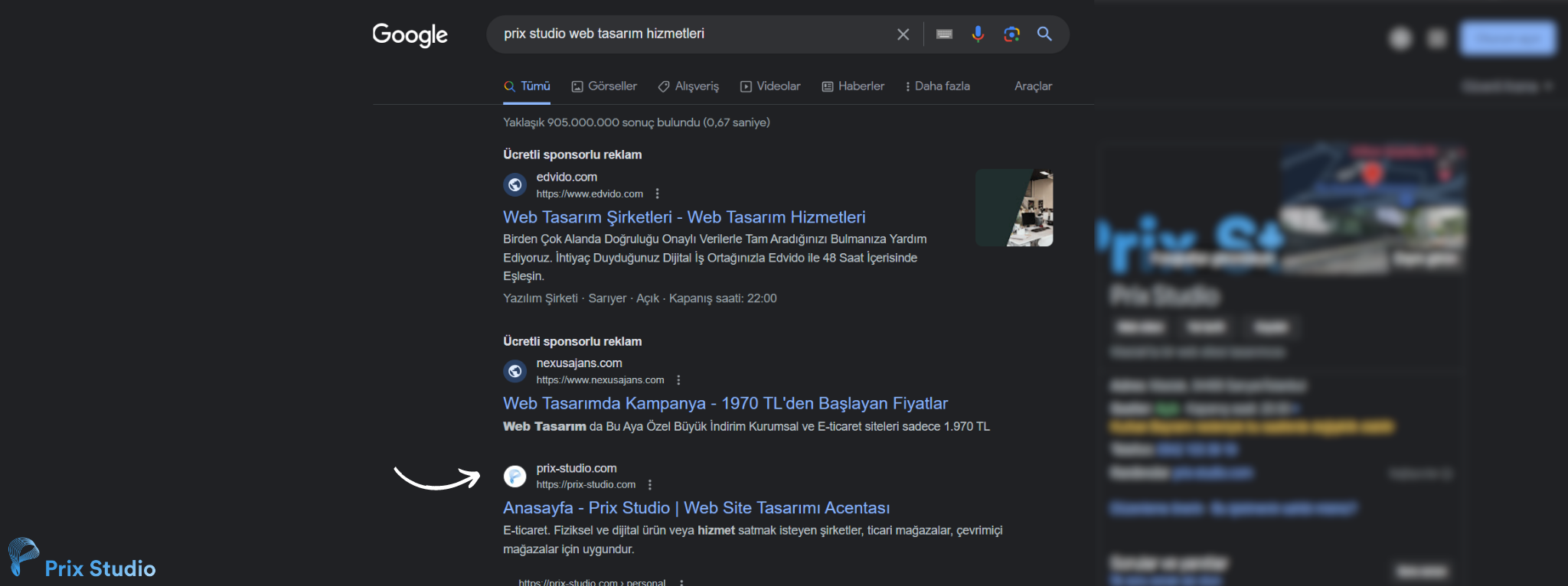Image resolution: width=1568 pixels, height=586 pixels.
Task: Open the Araçlar search tools
Action: pos(1033,86)
